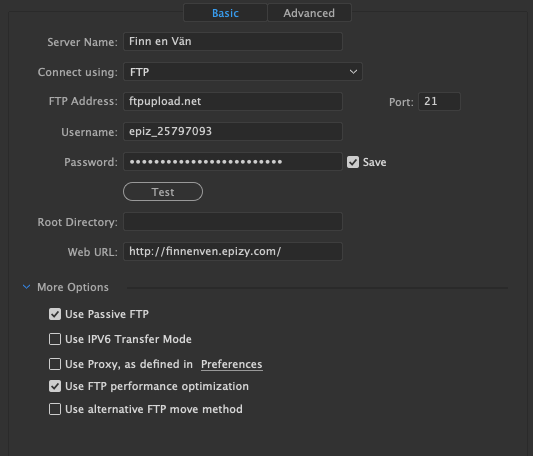Focus the Username field
Screen dimensions: 533x456
233,131
